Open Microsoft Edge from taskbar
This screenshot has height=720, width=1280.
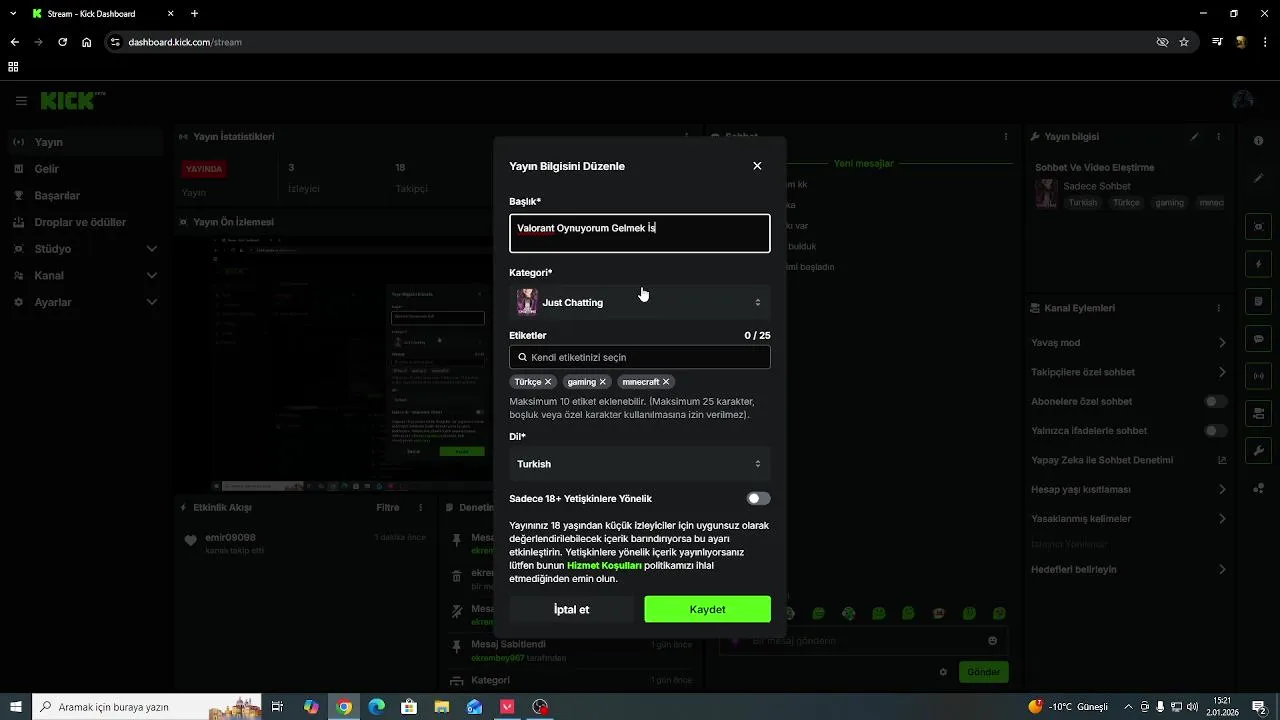click(x=376, y=707)
